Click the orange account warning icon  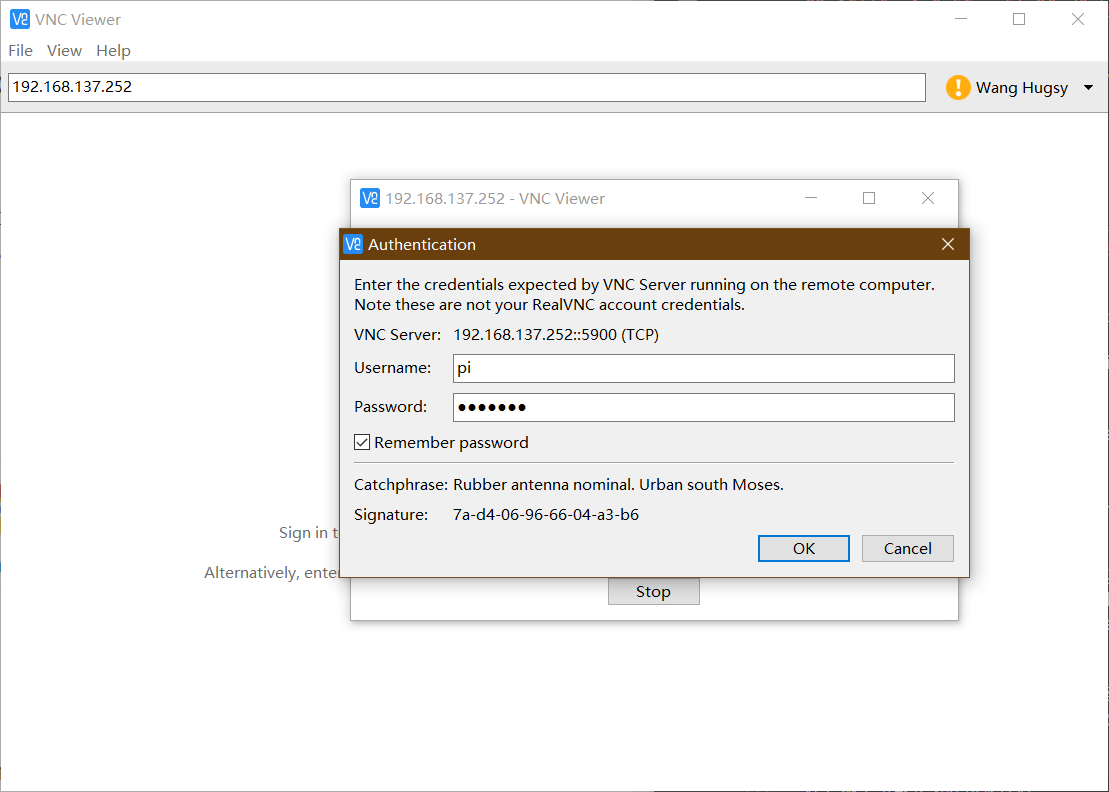[x=958, y=88]
